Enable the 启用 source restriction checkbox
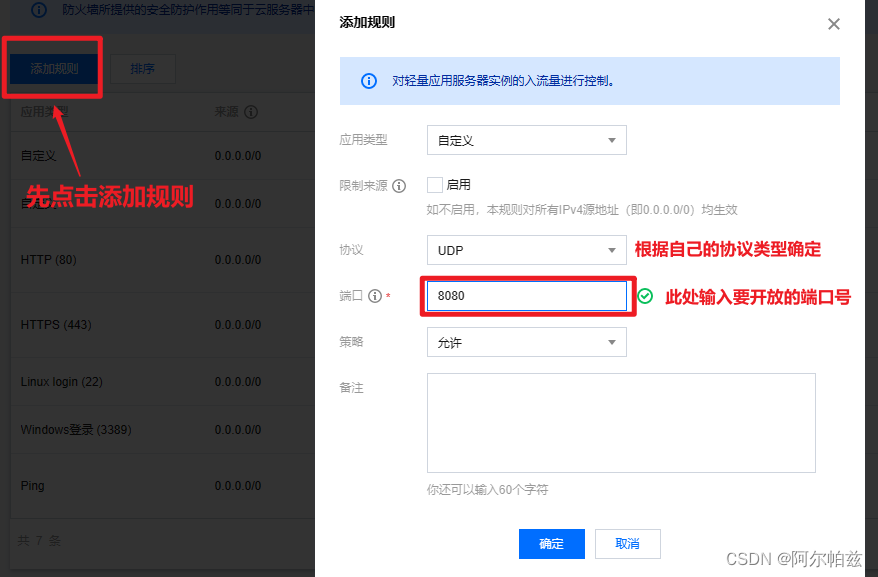The height and width of the screenshot is (577, 878). [x=435, y=185]
